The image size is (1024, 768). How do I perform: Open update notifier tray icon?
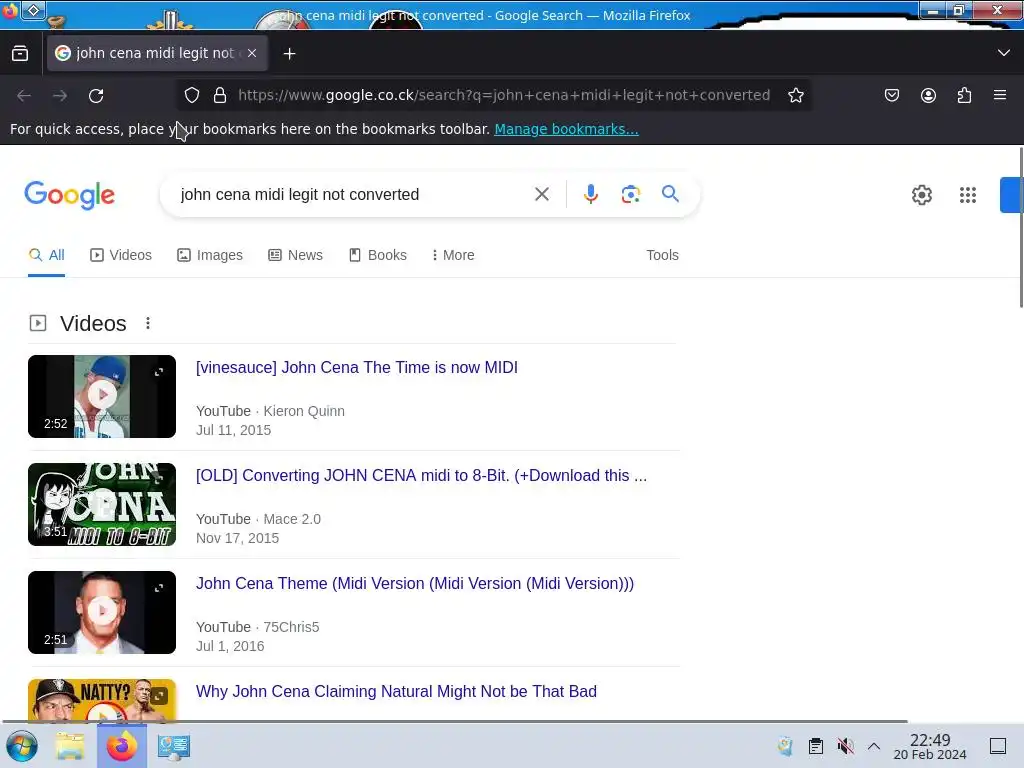[786, 746]
